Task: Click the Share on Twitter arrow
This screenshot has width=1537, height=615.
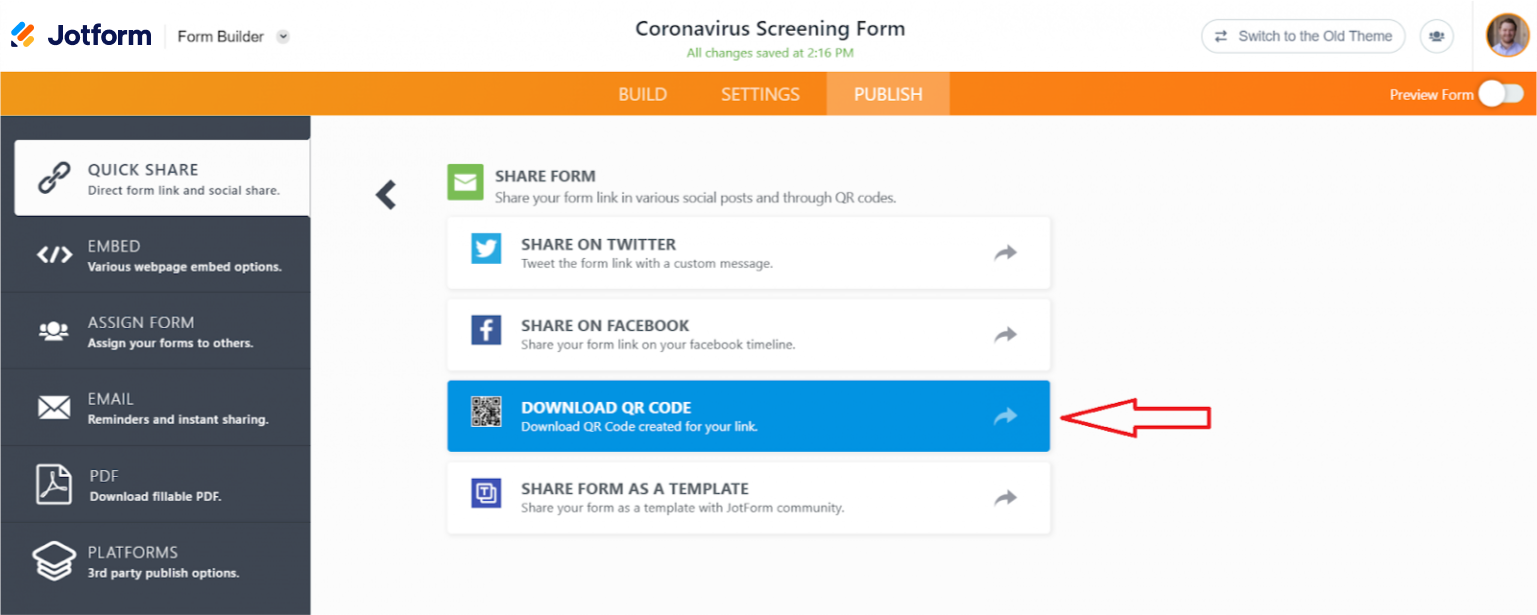Action: click(x=1005, y=253)
